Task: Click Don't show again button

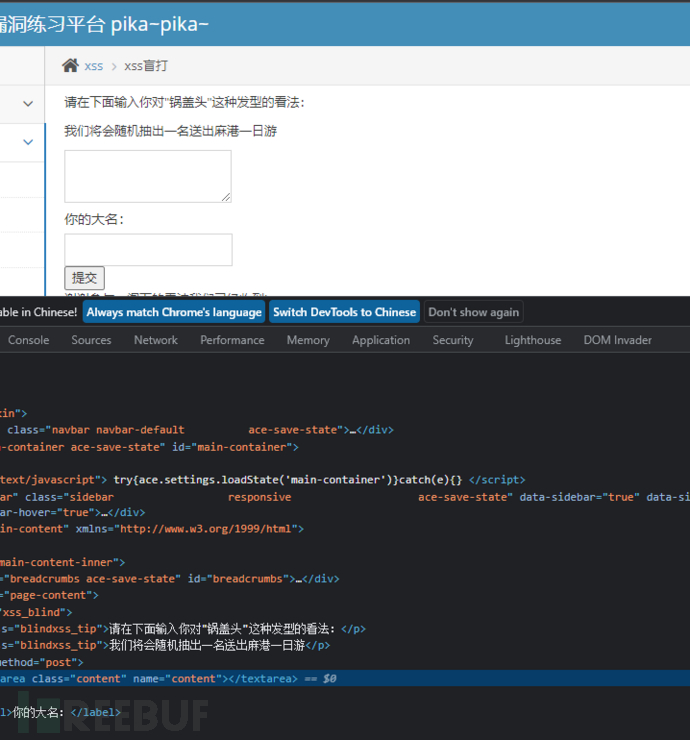Action: [473, 312]
